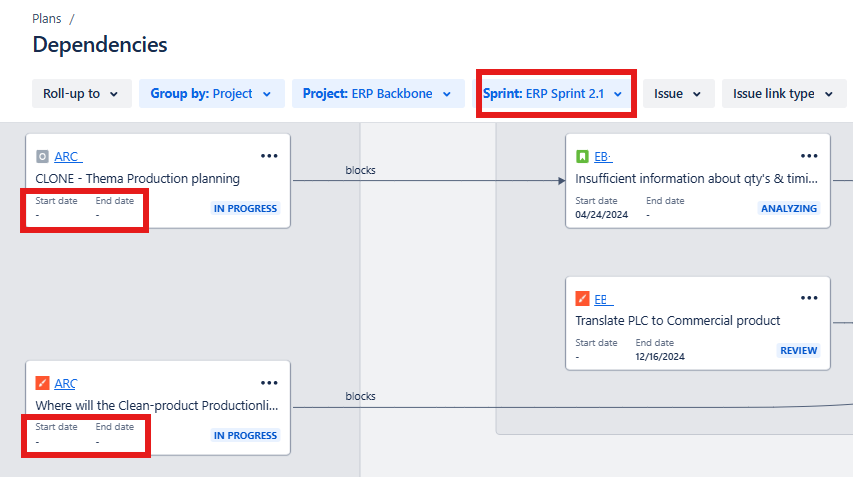Click ANALYZING status badge

(x=789, y=208)
